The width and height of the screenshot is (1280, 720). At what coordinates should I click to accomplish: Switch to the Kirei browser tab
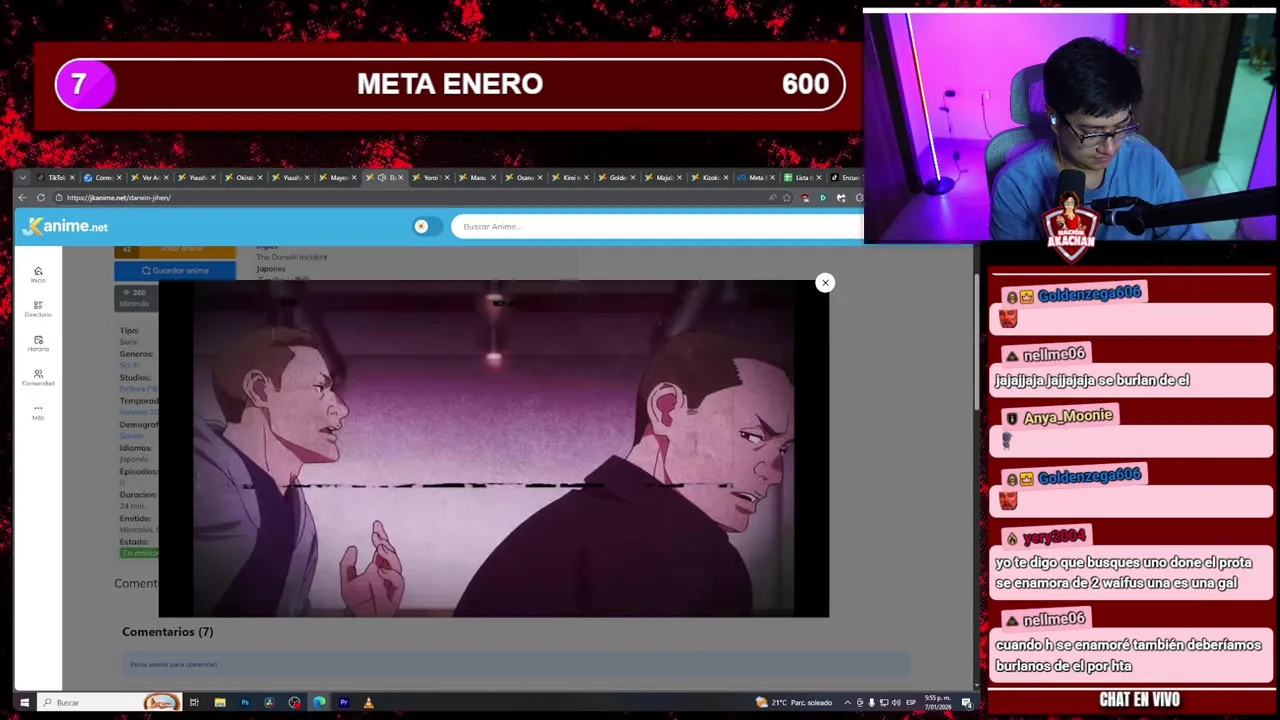tap(571, 177)
